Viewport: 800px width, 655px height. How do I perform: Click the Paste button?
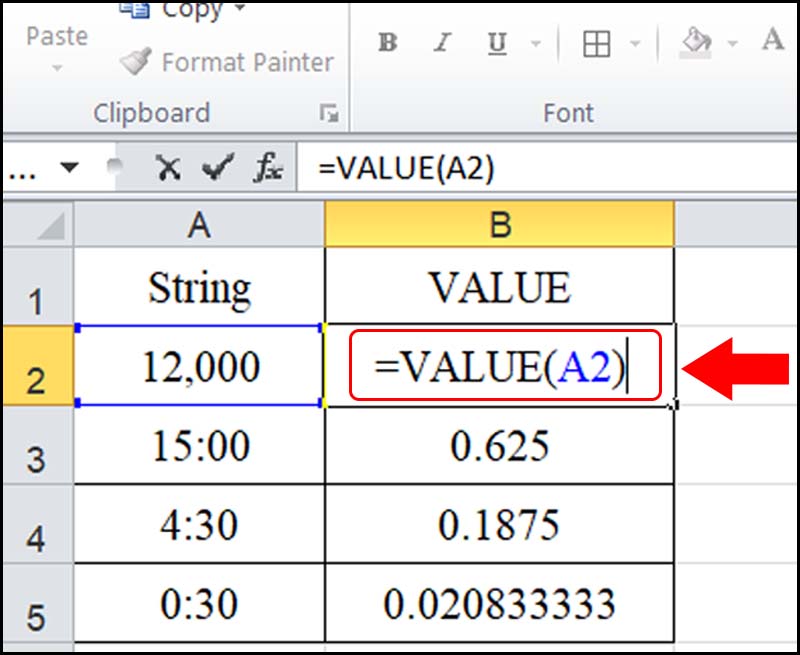point(57,36)
